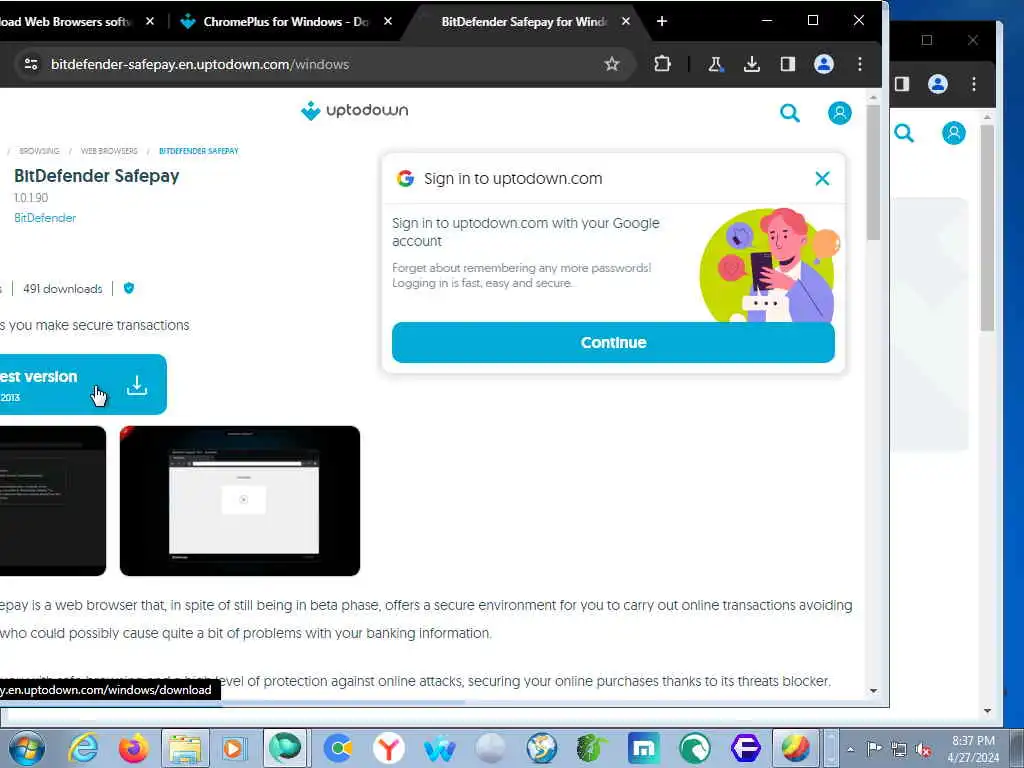This screenshot has height=768, width=1024.
Task: Open the Chrome profile avatar in the toolbar
Action: pos(824,64)
